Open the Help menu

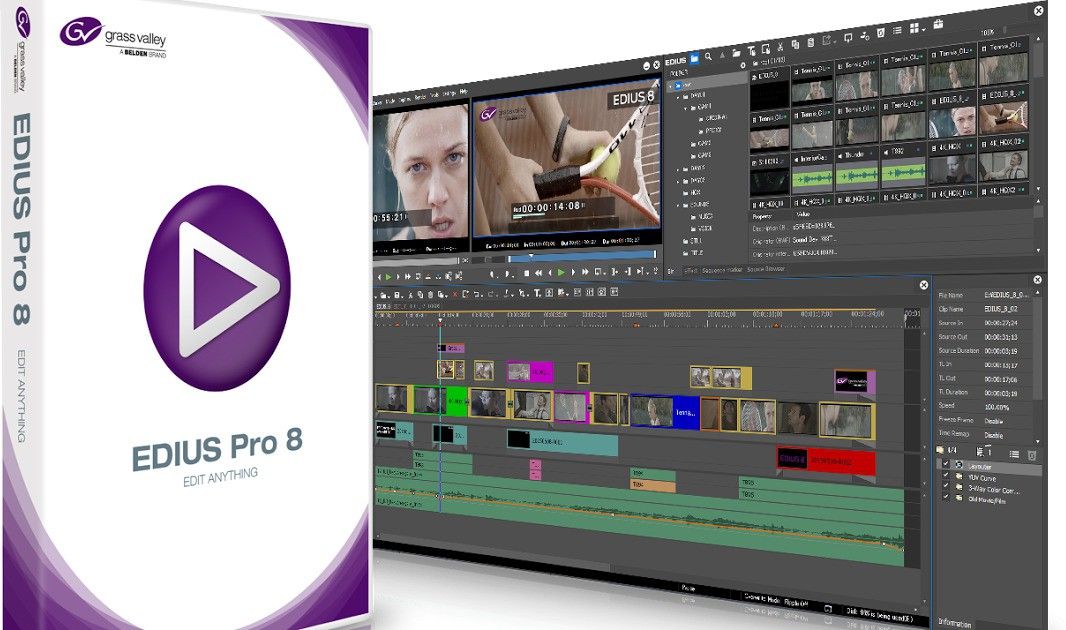click(x=464, y=92)
